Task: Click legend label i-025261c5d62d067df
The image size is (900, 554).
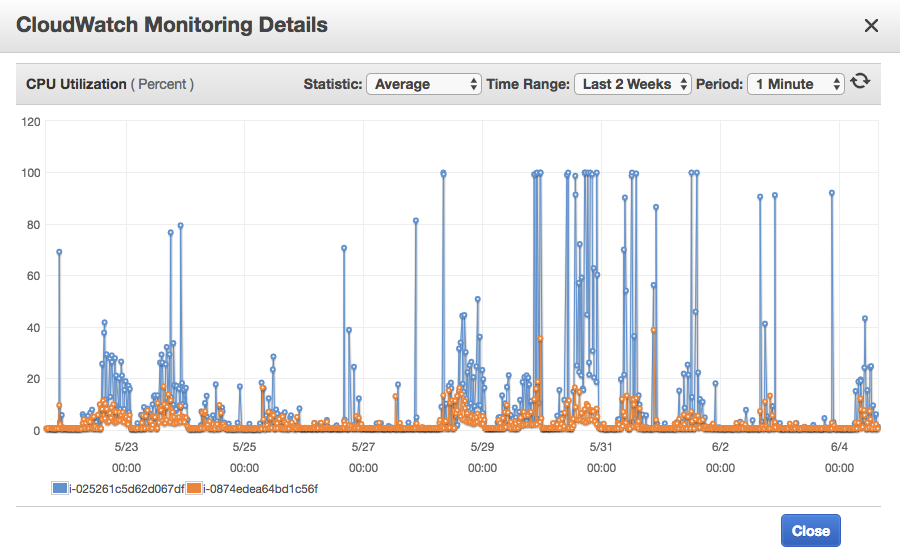Action: 127,489
